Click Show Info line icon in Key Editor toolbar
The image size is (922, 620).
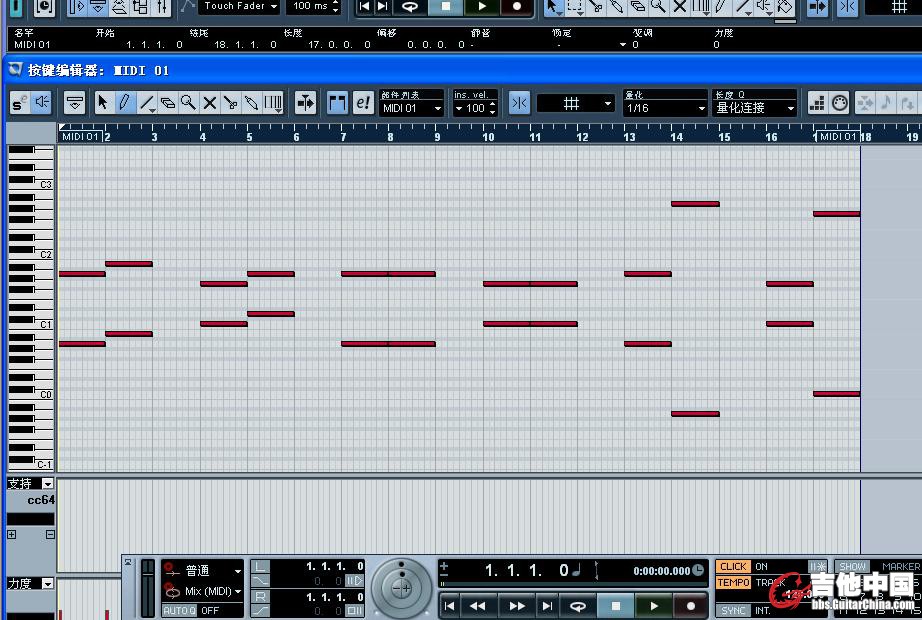74,103
